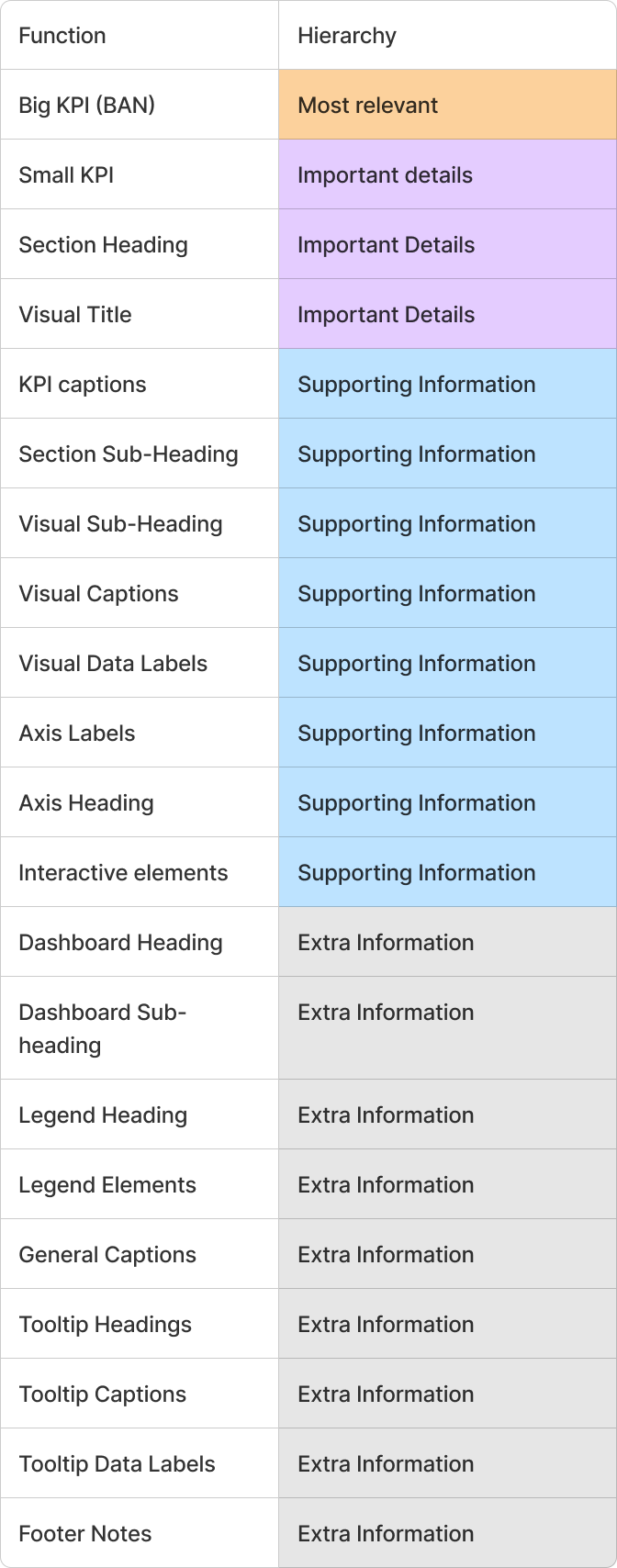The image size is (617, 1568).
Task: Click the Visual Data Labels cell
Action: pos(140,663)
